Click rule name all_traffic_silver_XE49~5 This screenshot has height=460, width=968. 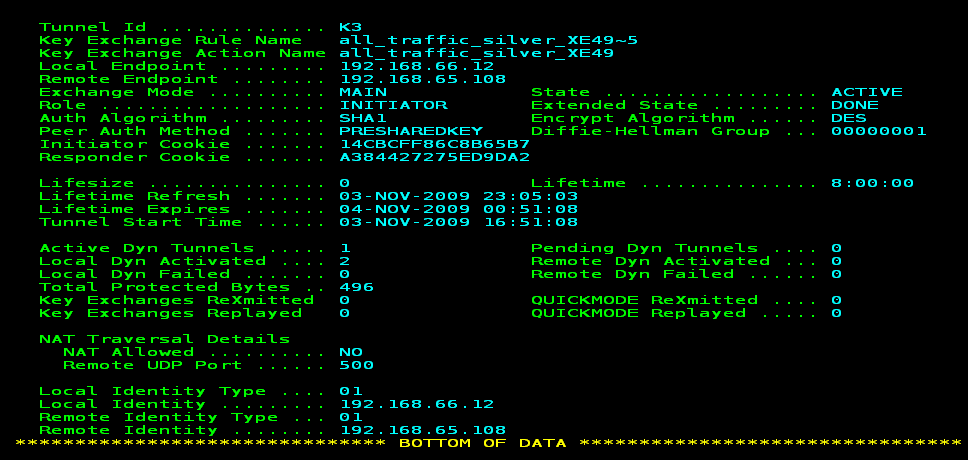[x=488, y=41]
